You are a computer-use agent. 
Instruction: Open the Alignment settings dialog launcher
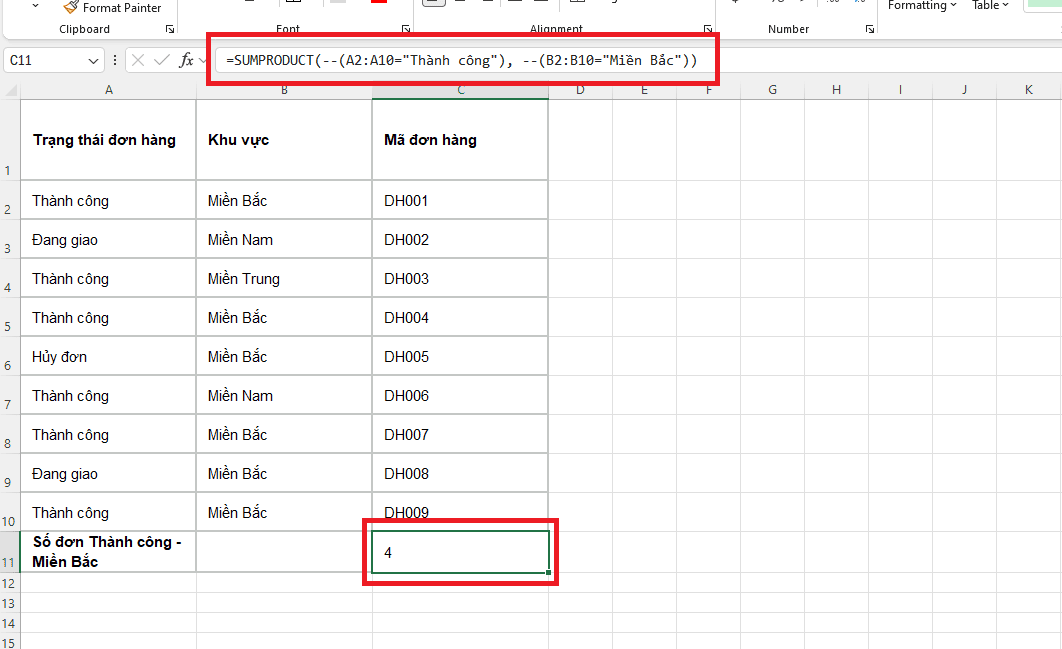pos(708,29)
